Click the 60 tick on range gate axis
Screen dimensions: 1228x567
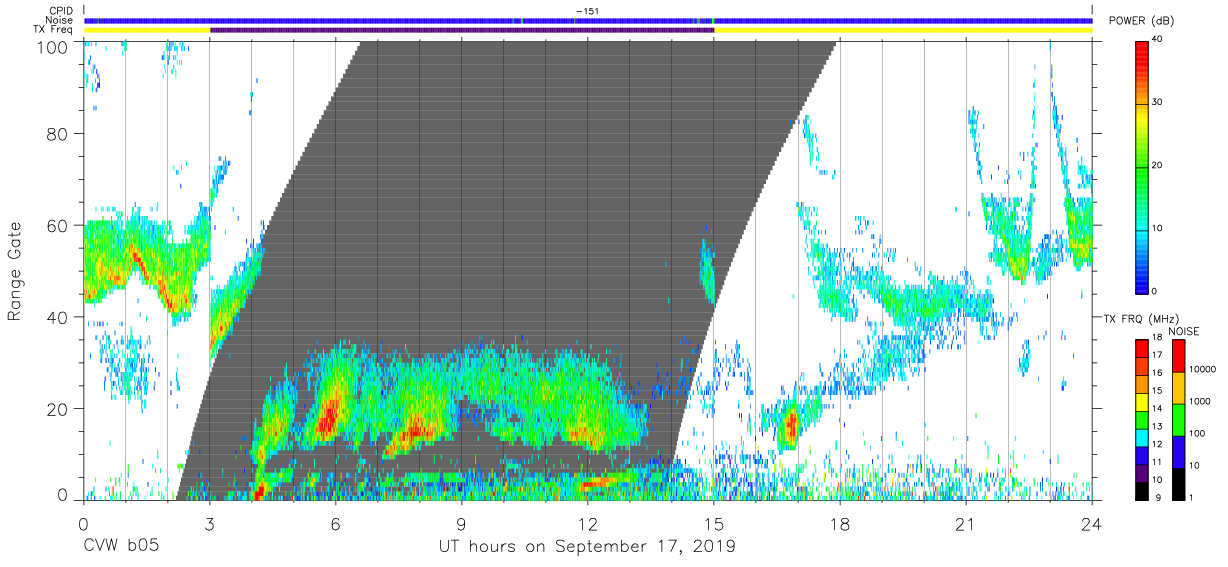click(57, 226)
